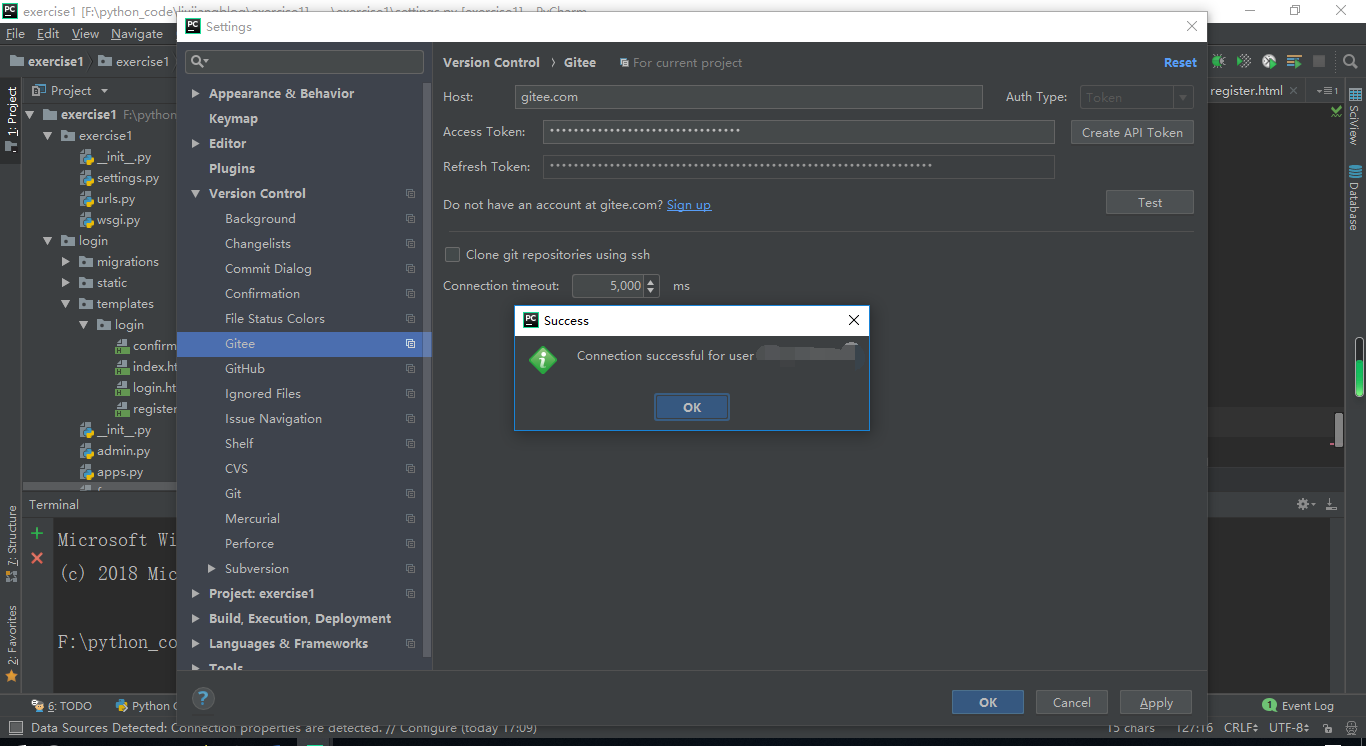Select Git in Version Control settings

[233, 494]
